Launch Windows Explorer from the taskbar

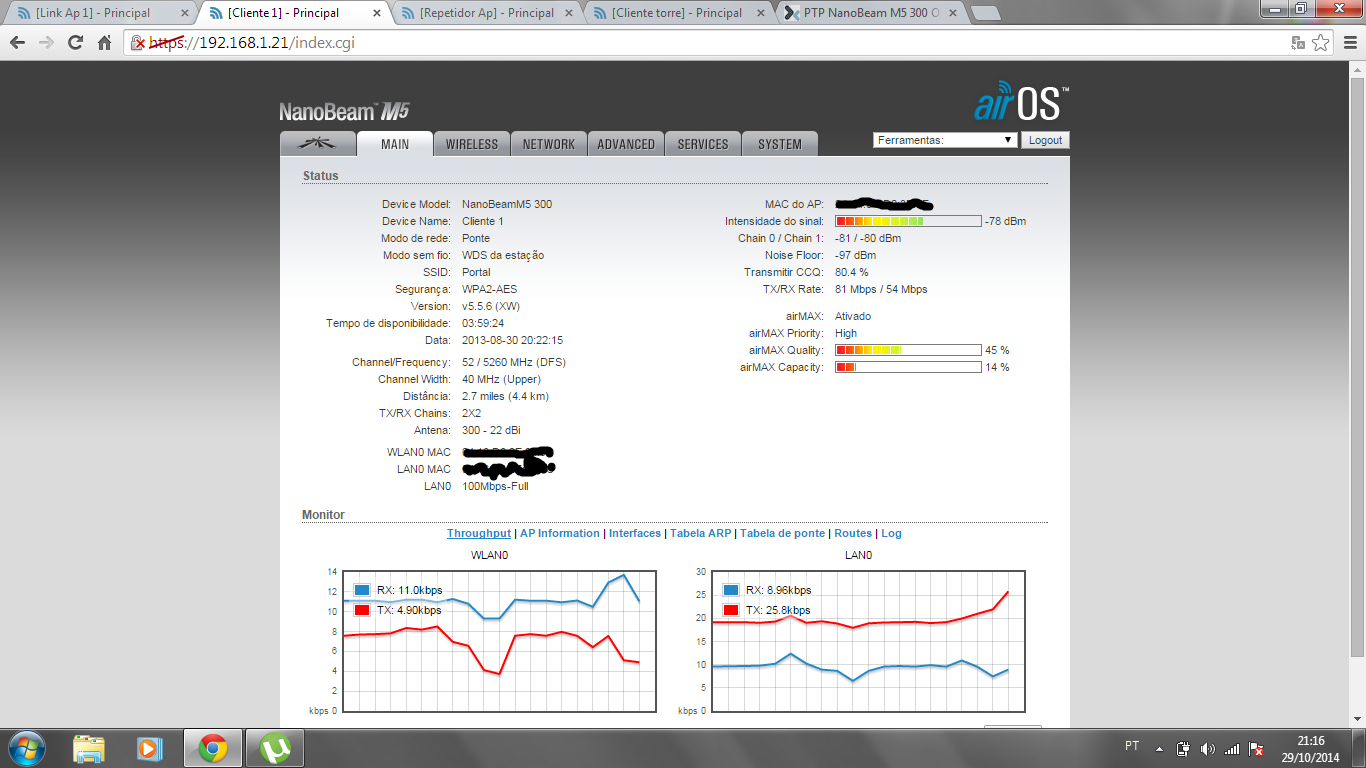(89, 748)
